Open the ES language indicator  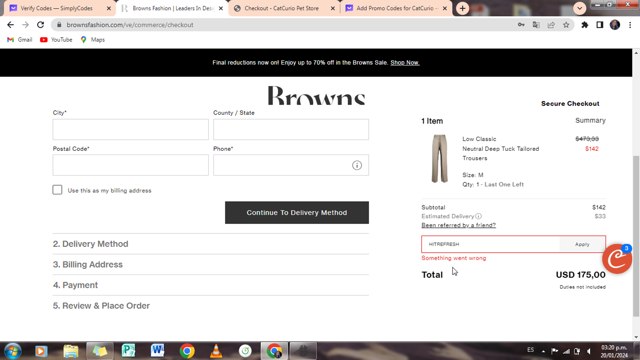pos(530,350)
